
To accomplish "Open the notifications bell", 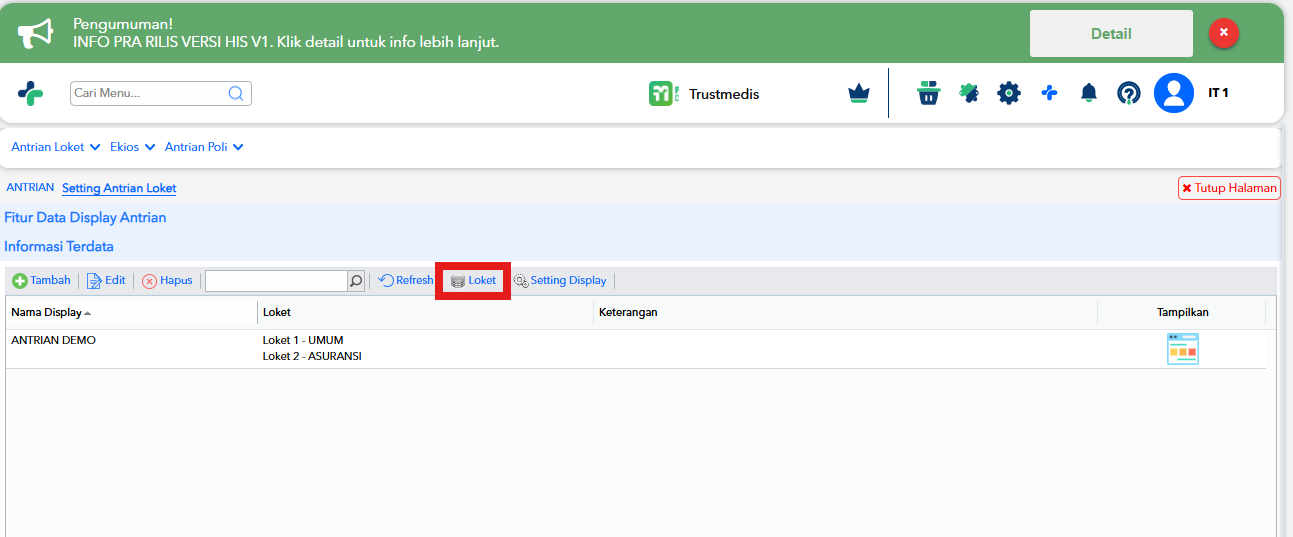I will (x=1089, y=93).
